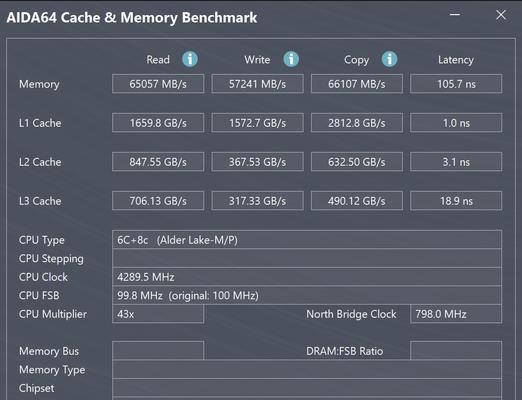Click the empty DRAM:FSB Ratio field

(x=456, y=351)
